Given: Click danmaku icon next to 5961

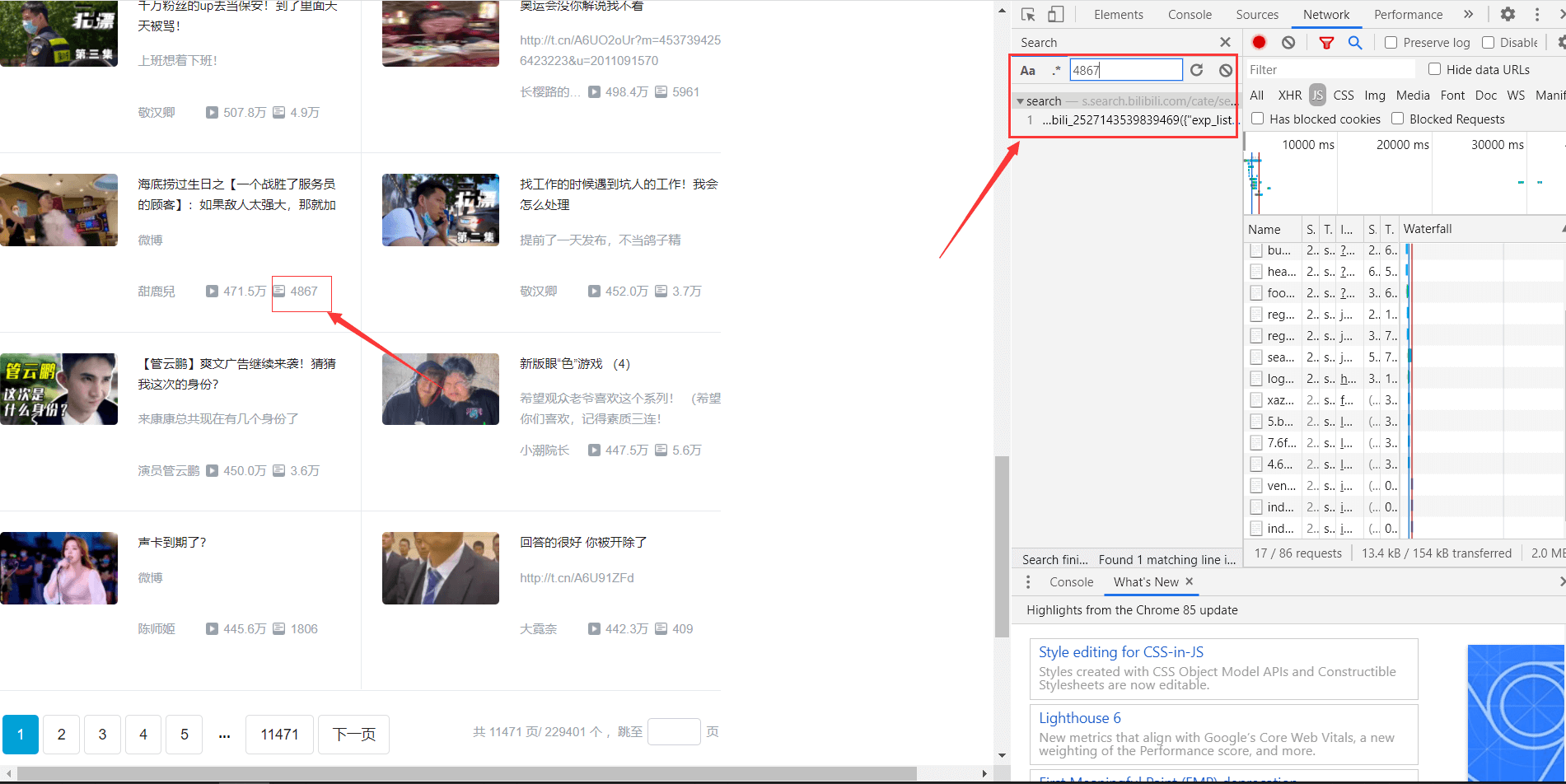Looking at the screenshot, I should [x=661, y=92].
